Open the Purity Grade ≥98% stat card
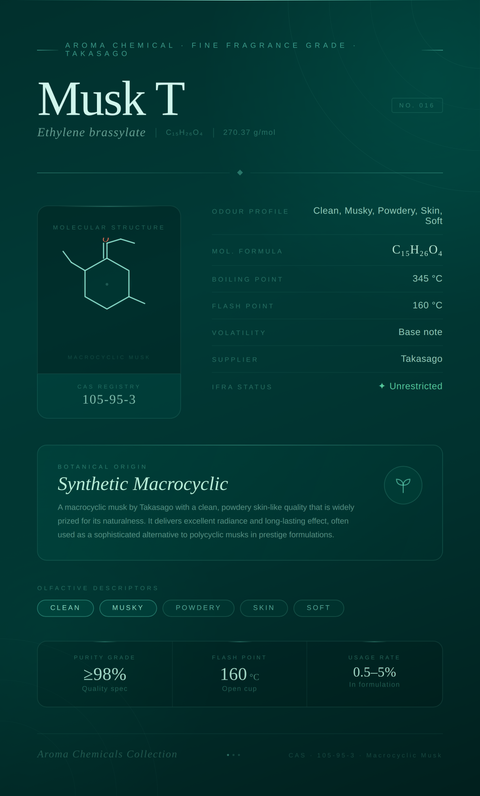 105,674
